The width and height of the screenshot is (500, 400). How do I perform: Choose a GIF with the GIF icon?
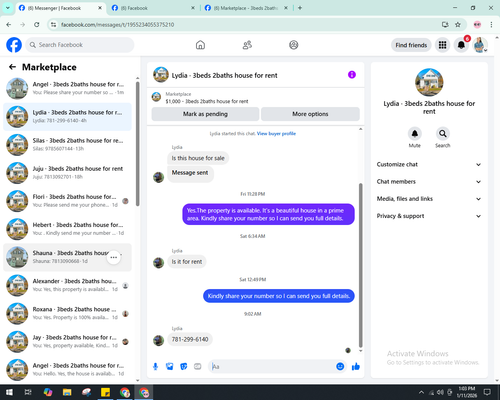click(197, 367)
